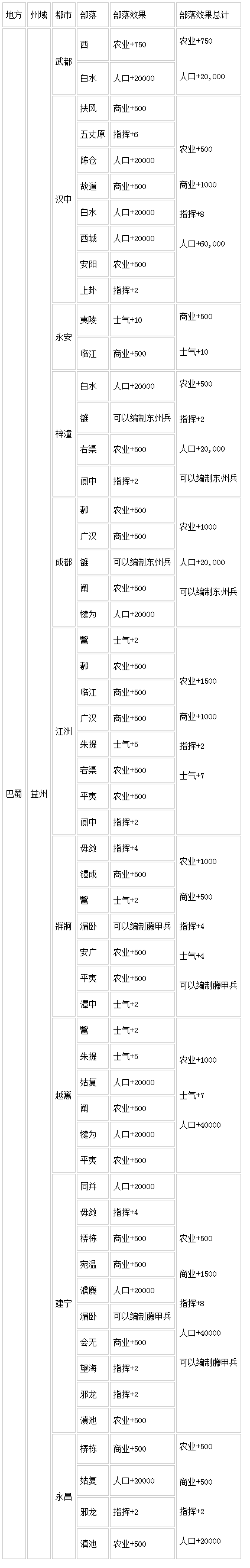Select the 永昌 city cell
The height and width of the screenshot is (1568, 250).
(63, 1497)
